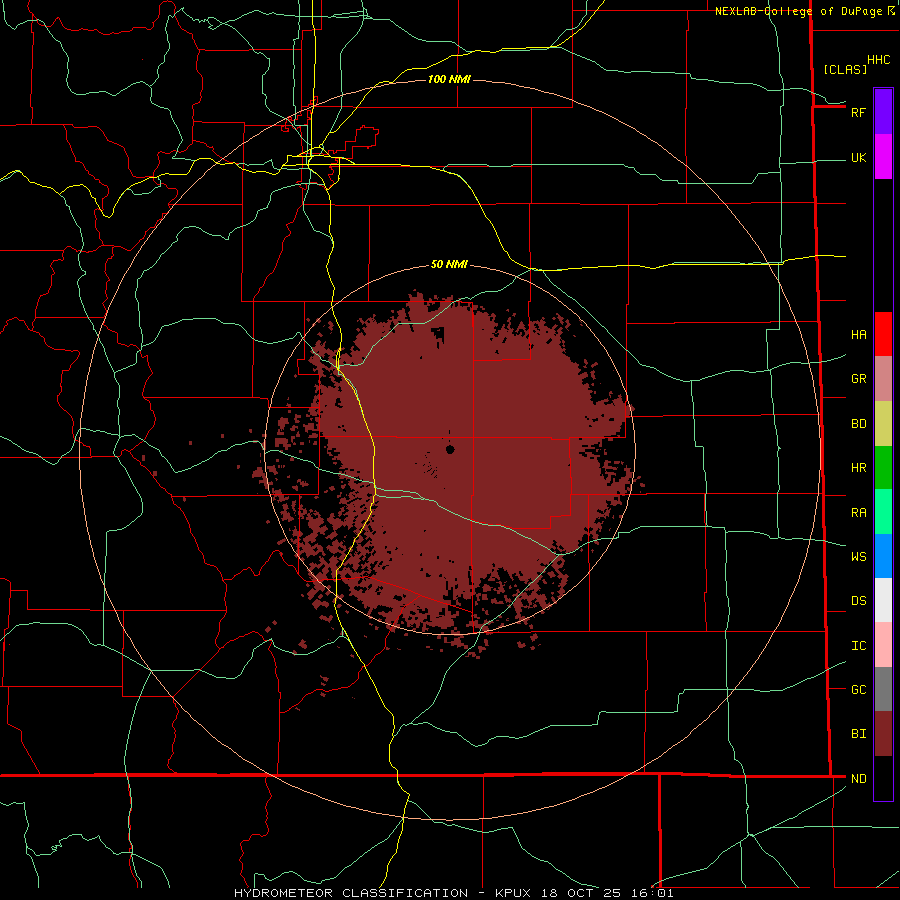Click the GR salmon legend swatch
900x900 pixels.
[x=883, y=379]
